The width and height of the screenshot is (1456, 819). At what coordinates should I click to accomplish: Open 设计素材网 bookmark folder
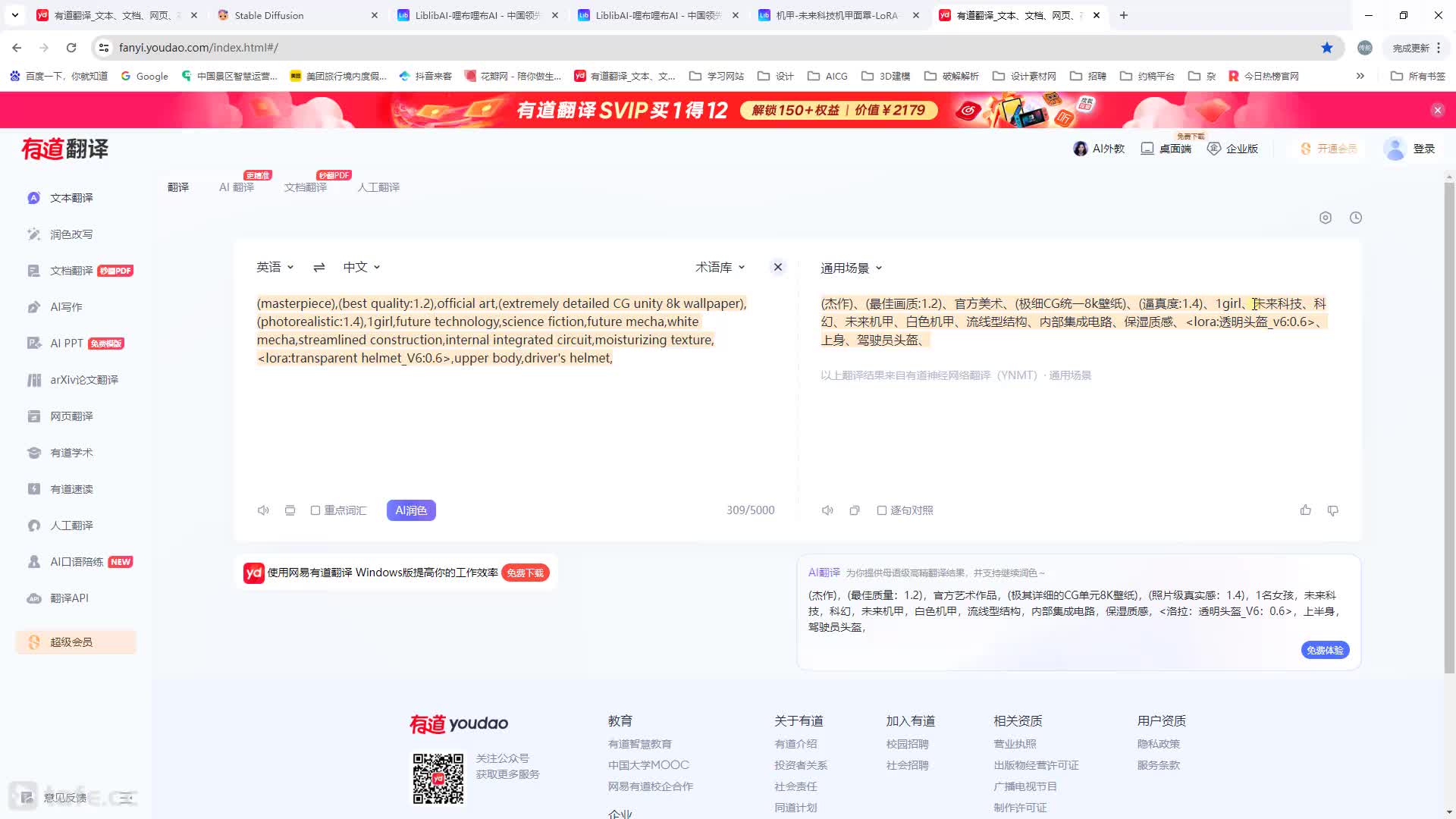pos(1025,76)
